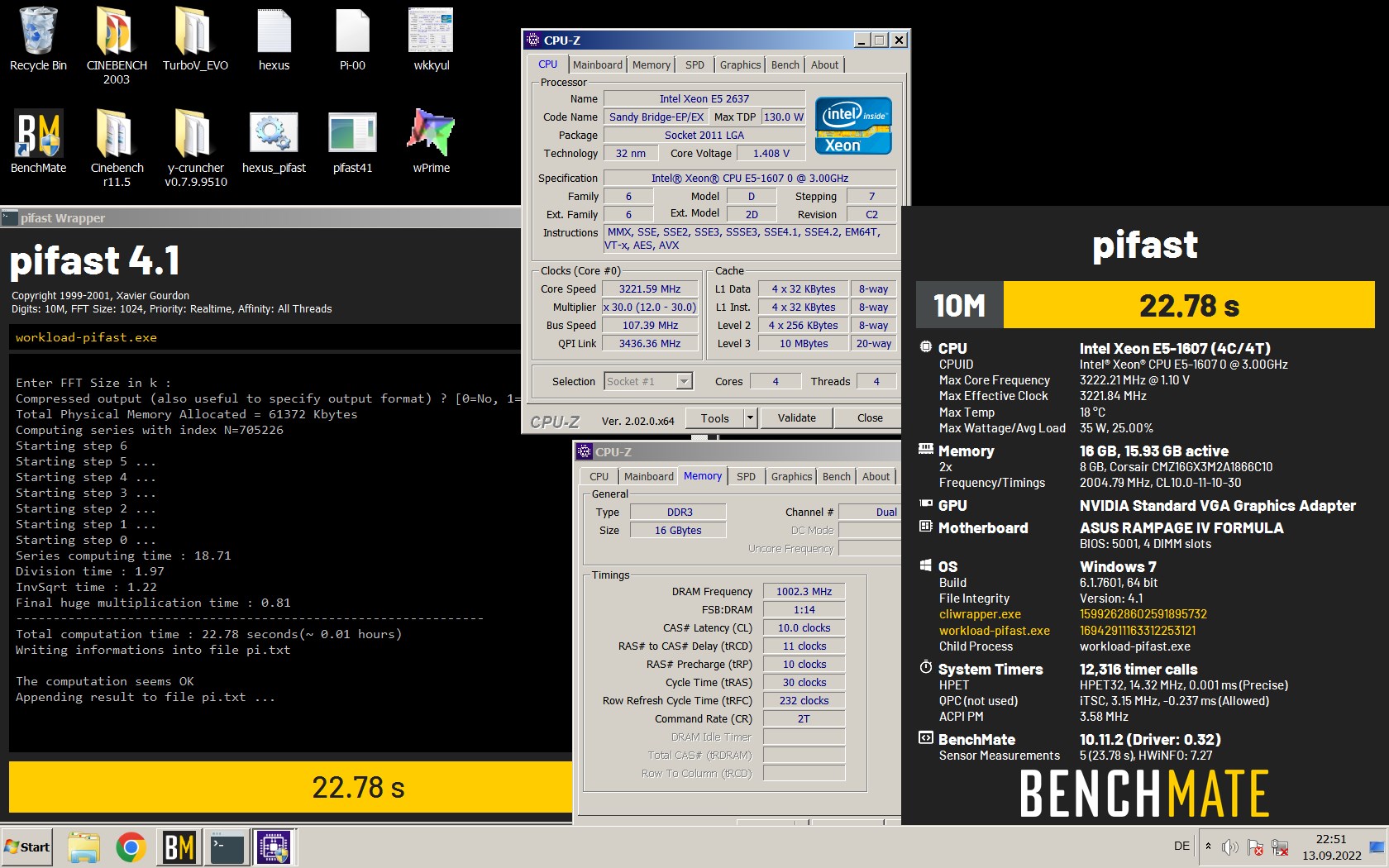Click workload-pifast.exe in BenchMate panel
Viewport: 1389px width, 868px height.
[995, 631]
